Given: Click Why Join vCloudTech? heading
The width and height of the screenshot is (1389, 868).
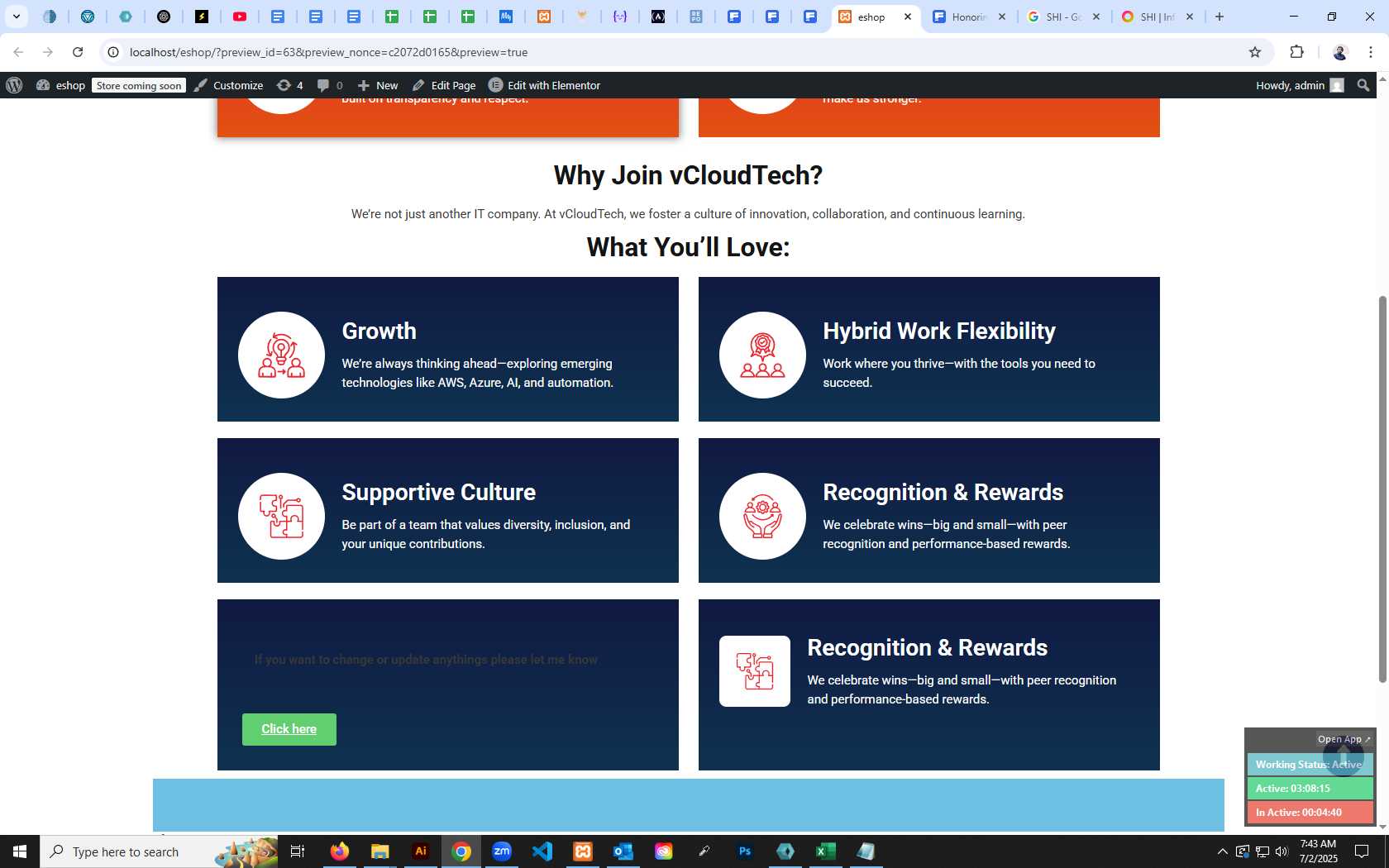Looking at the screenshot, I should coord(688,175).
